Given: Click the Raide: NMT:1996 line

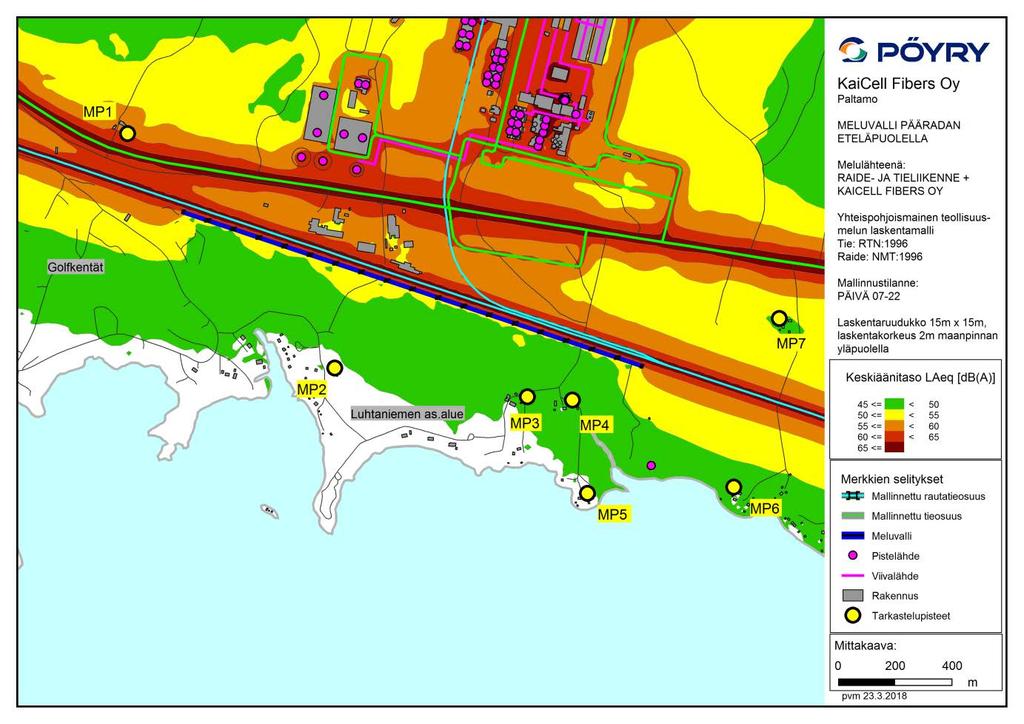Looking at the screenshot, I should pyautogui.click(x=880, y=257).
